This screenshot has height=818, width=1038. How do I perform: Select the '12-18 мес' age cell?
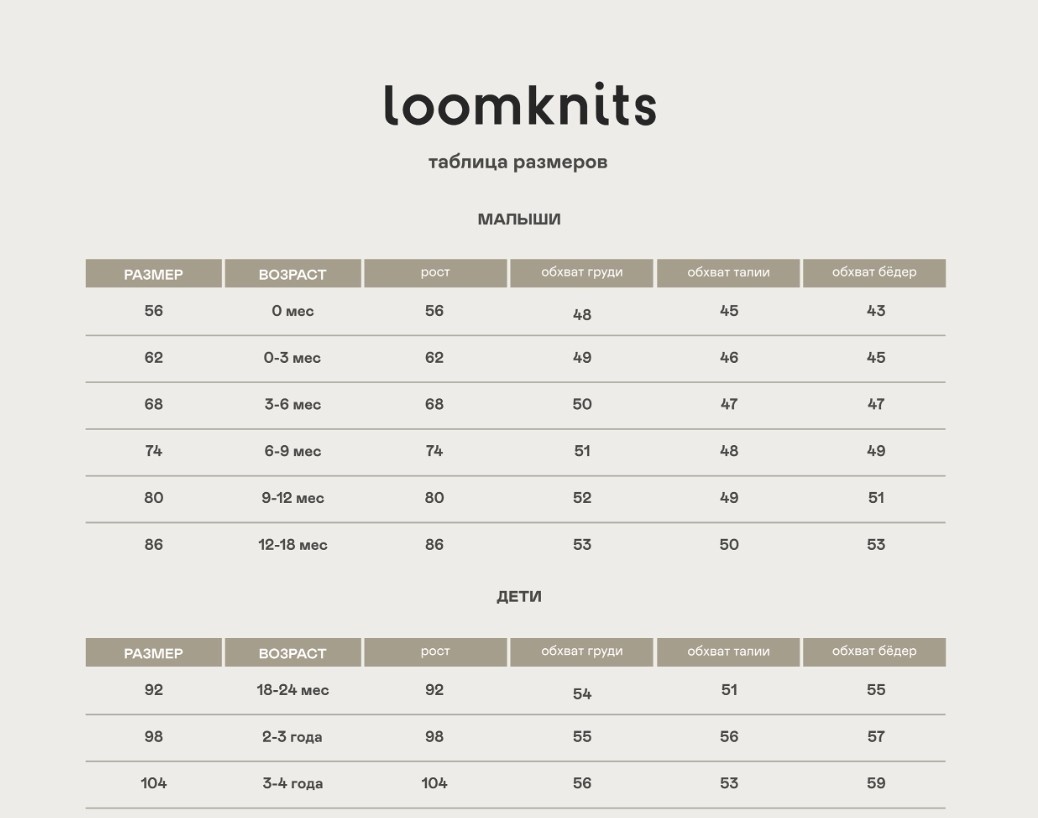click(x=293, y=545)
